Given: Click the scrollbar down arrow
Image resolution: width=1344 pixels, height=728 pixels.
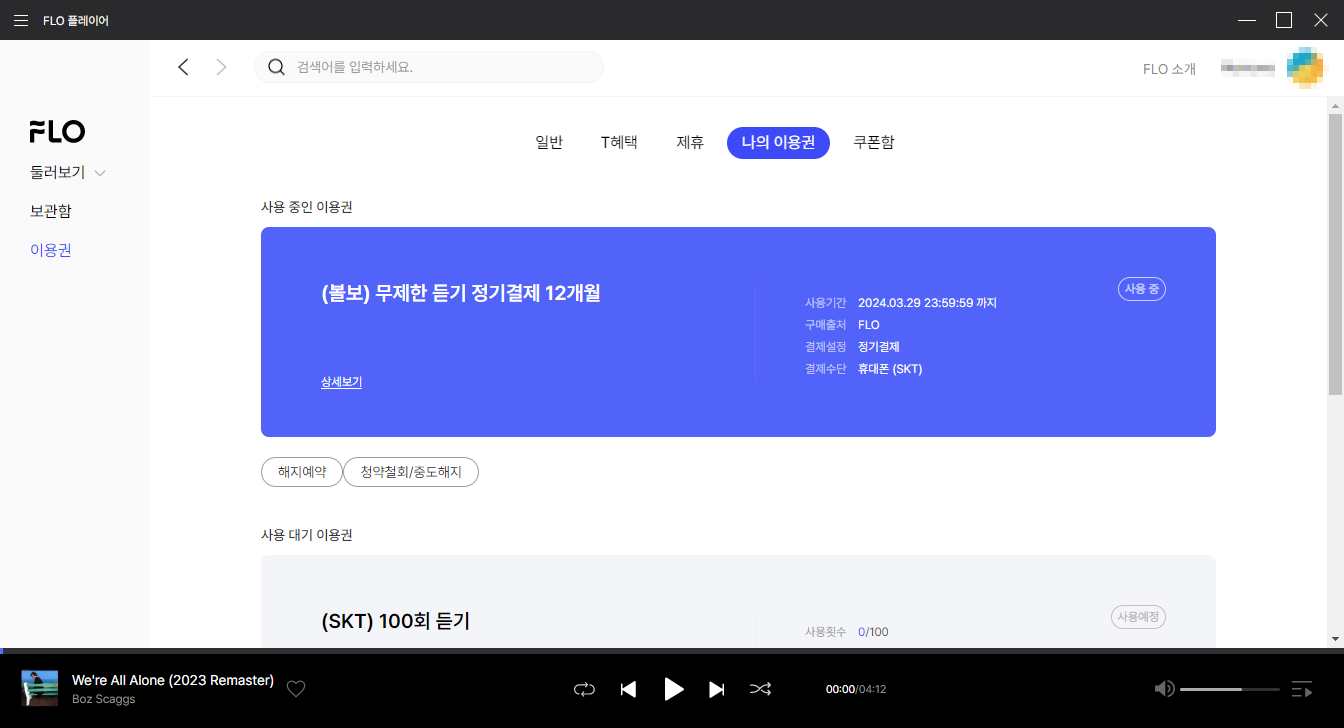Looking at the screenshot, I should (1335, 638).
